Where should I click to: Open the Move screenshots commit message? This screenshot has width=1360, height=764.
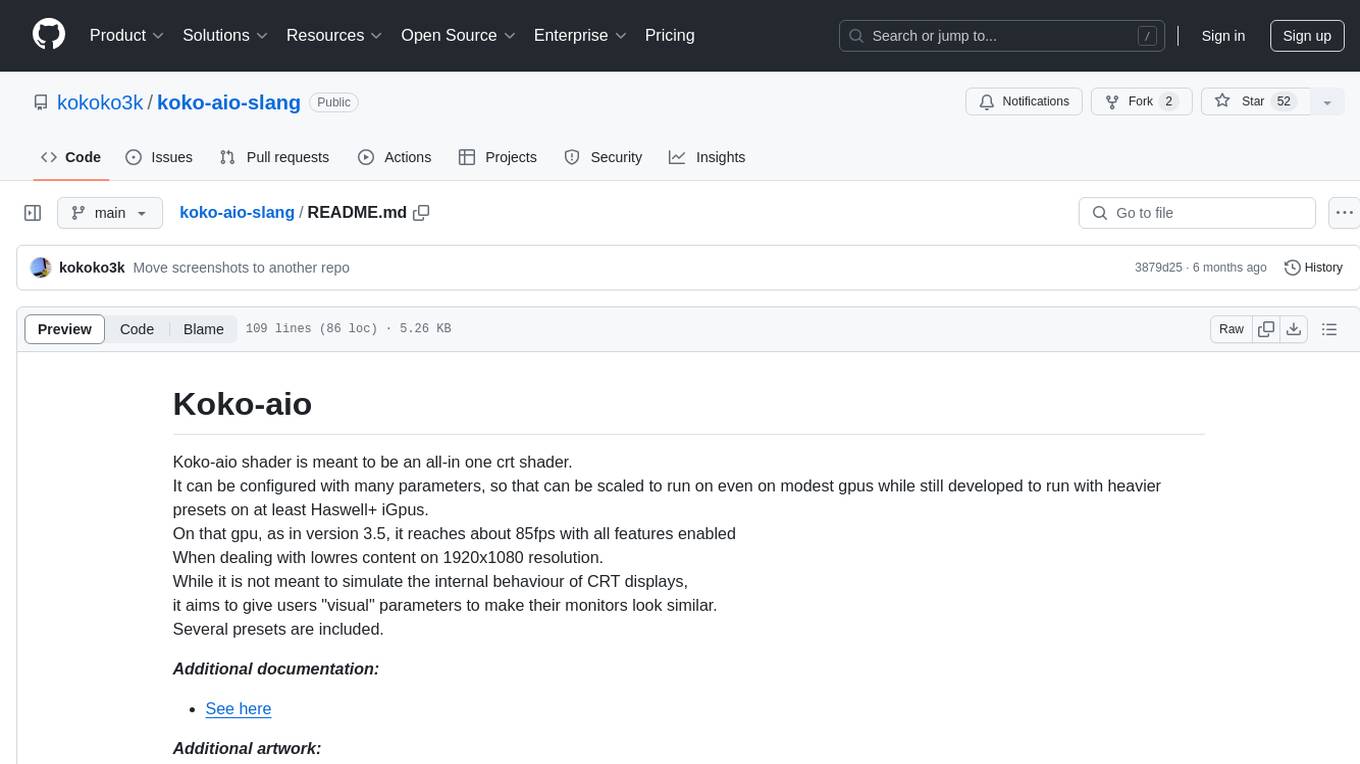(241, 267)
